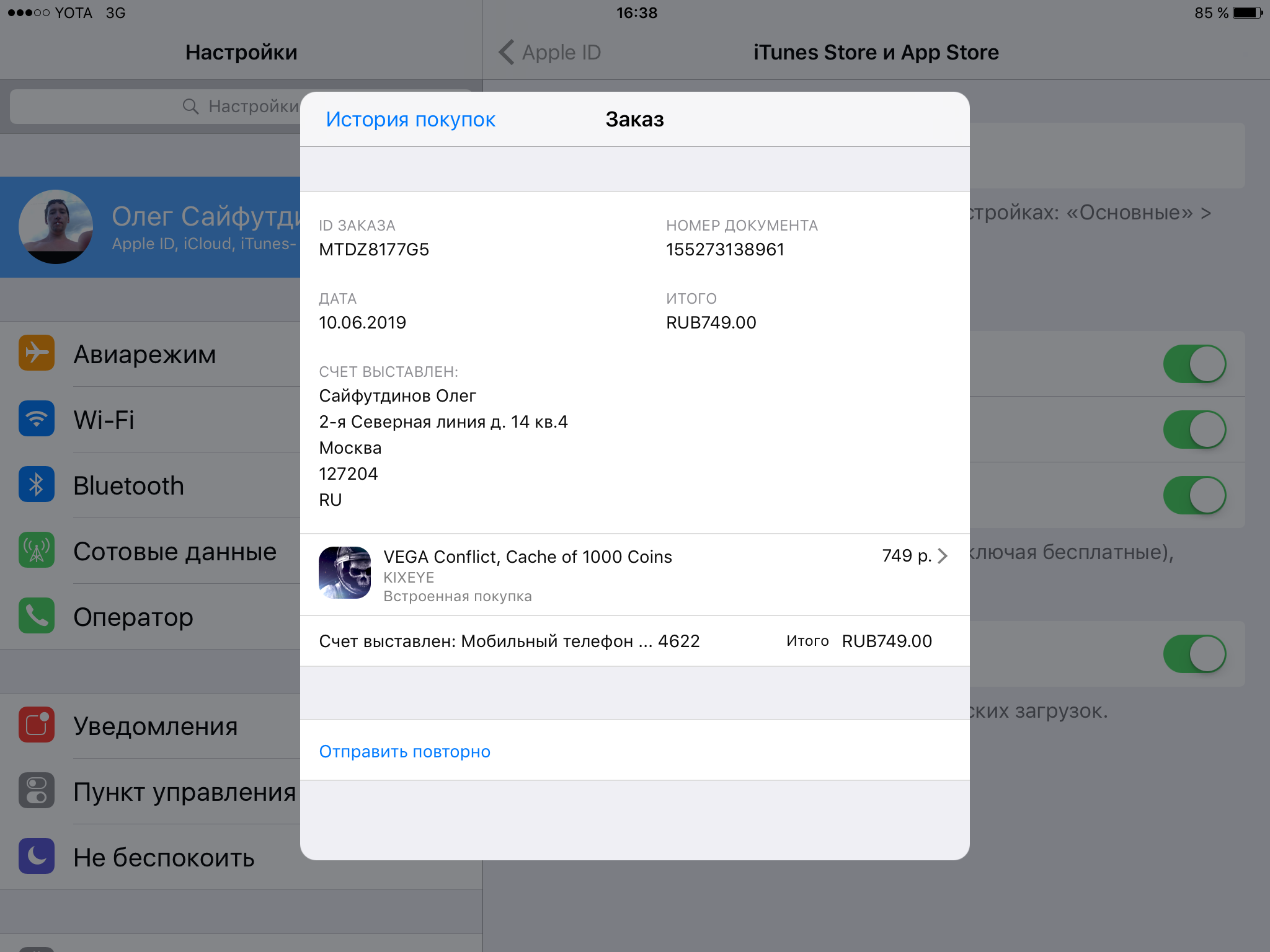Tap the user profile avatar photo
This screenshot has width=1270, height=952.
click(x=56, y=227)
